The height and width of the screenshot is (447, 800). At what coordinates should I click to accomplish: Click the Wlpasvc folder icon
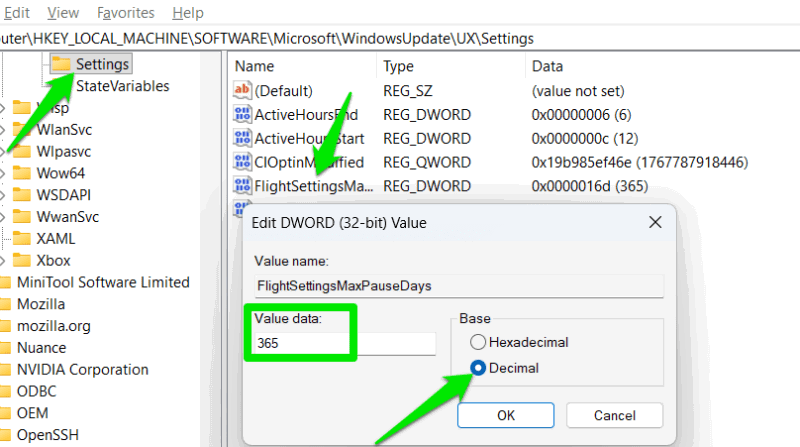[21, 152]
